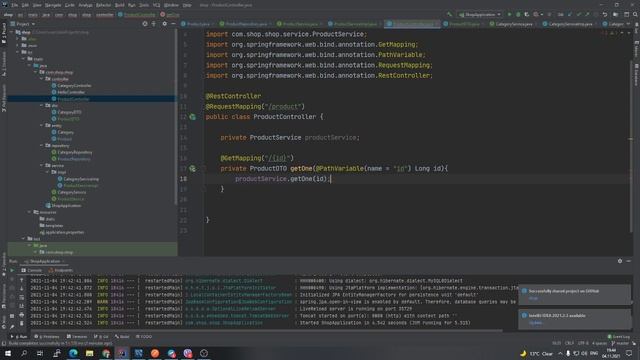Image resolution: width=640 pixels, height=360 pixels.
Task: Toggle soft-wrap in console
Action: [x=22, y=298]
